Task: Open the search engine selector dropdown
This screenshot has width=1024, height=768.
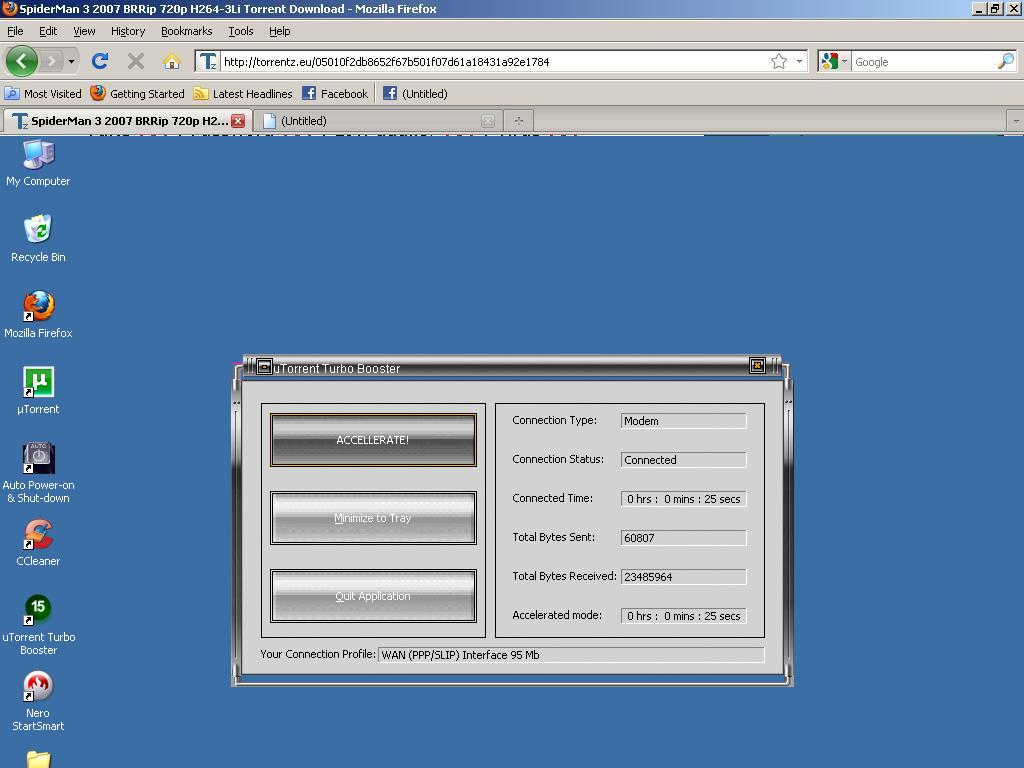Action: click(x=835, y=61)
